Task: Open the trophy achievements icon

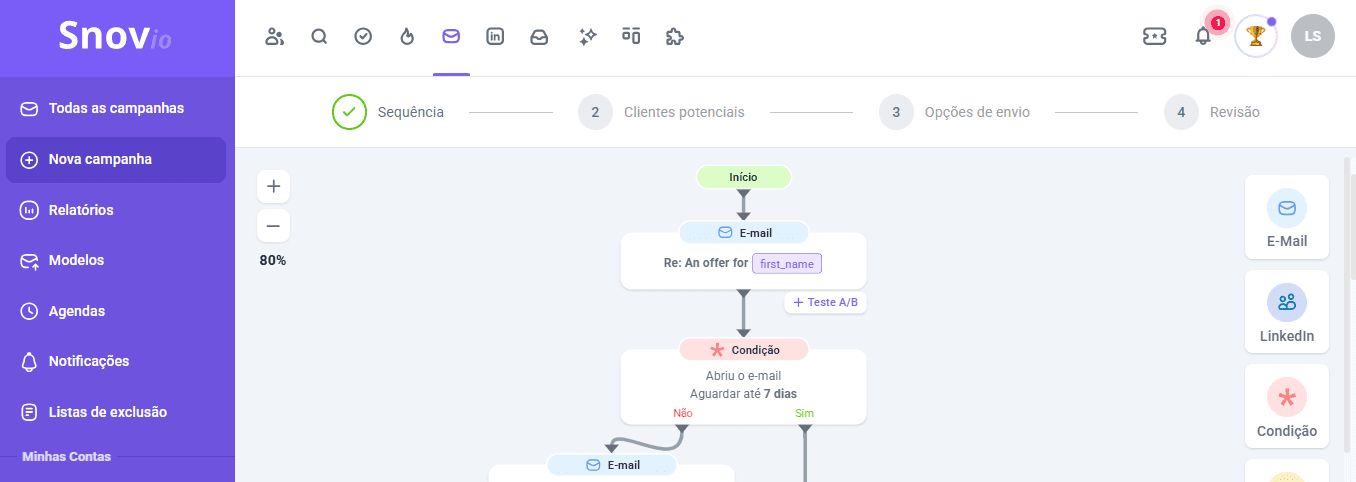Action: pos(1256,37)
